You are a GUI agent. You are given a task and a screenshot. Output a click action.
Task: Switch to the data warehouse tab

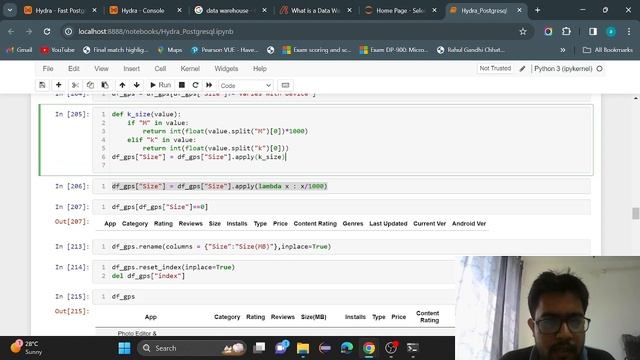pyautogui.click(x=227, y=11)
